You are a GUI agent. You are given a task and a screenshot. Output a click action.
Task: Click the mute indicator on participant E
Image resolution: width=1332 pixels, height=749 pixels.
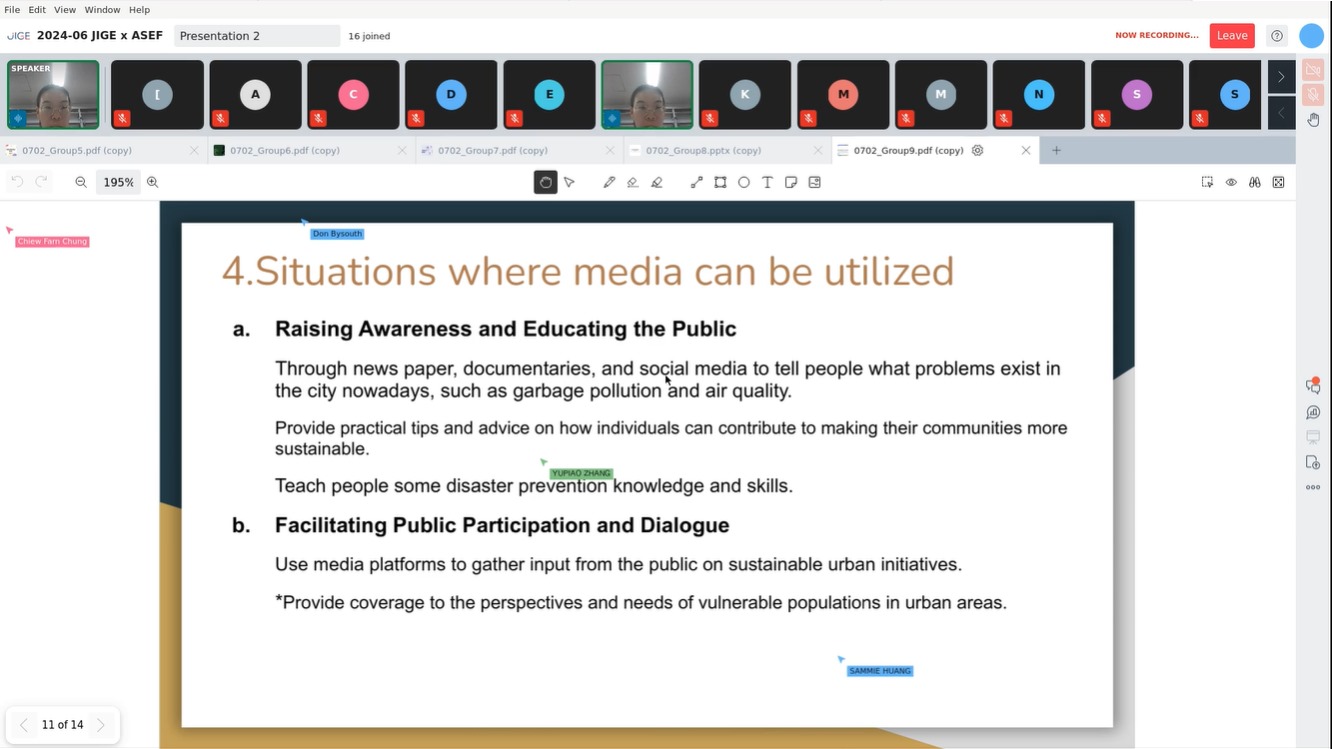click(514, 119)
